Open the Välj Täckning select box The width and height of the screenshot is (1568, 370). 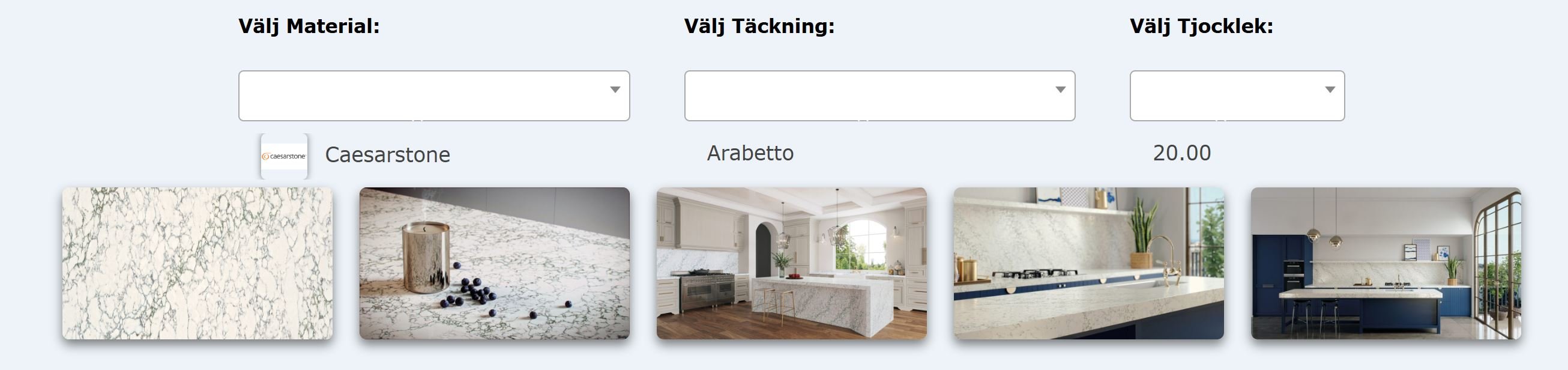[879, 96]
